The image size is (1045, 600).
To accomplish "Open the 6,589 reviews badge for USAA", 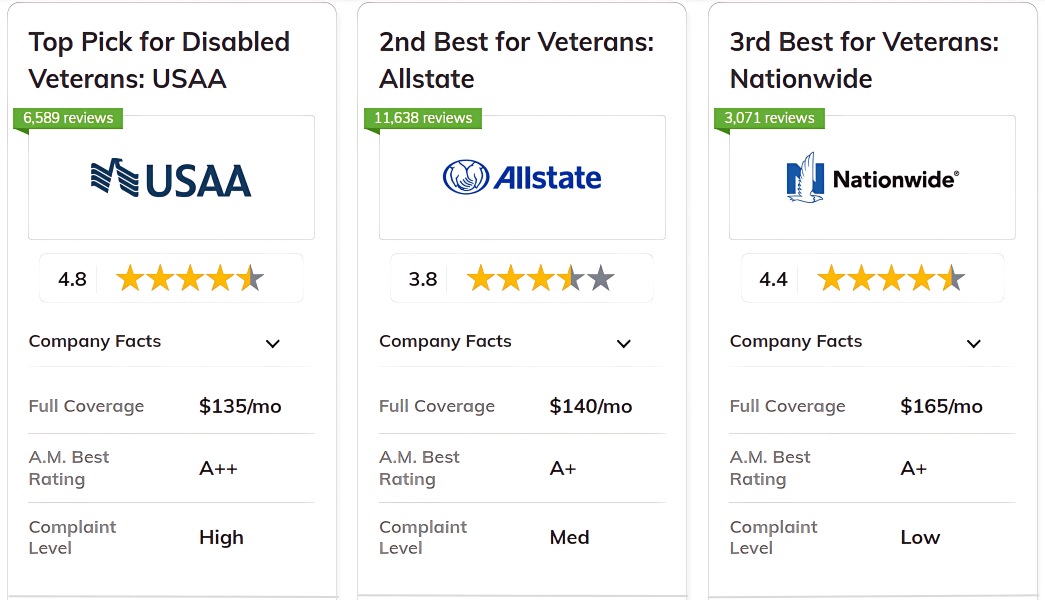I will coord(67,118).
